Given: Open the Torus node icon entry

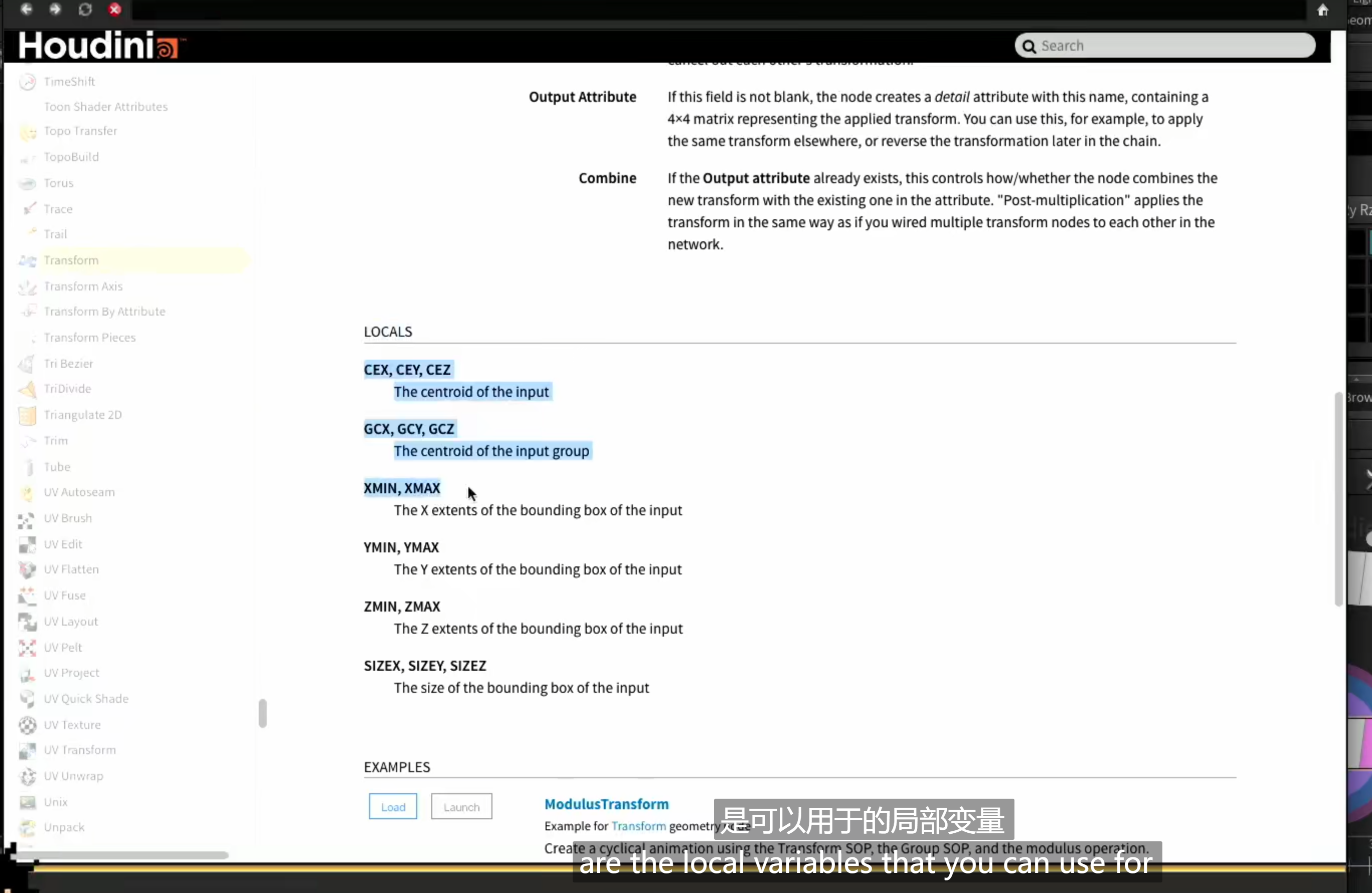Looking at the screenshot, I should 27,184.
